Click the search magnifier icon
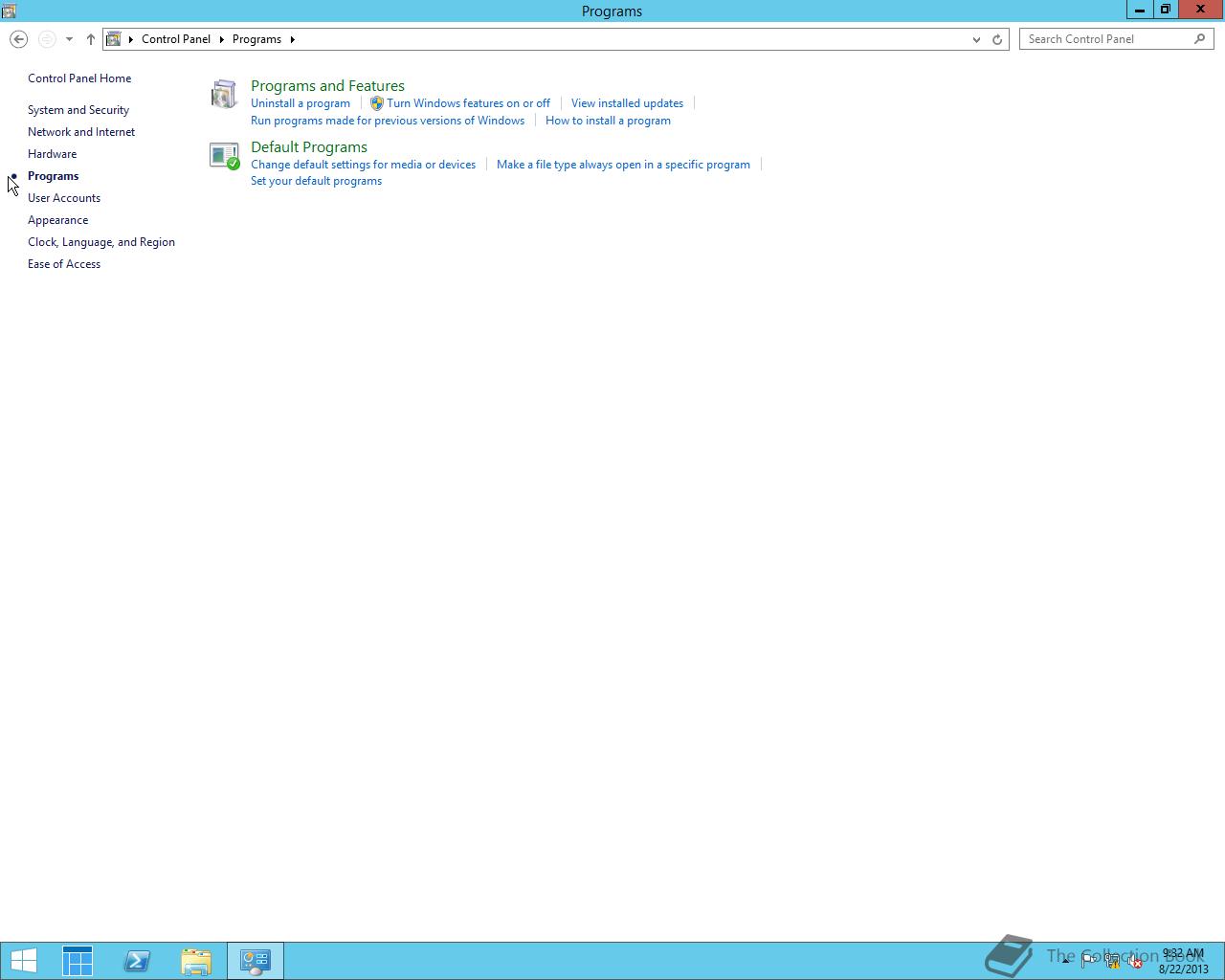 click(1200, 39)
